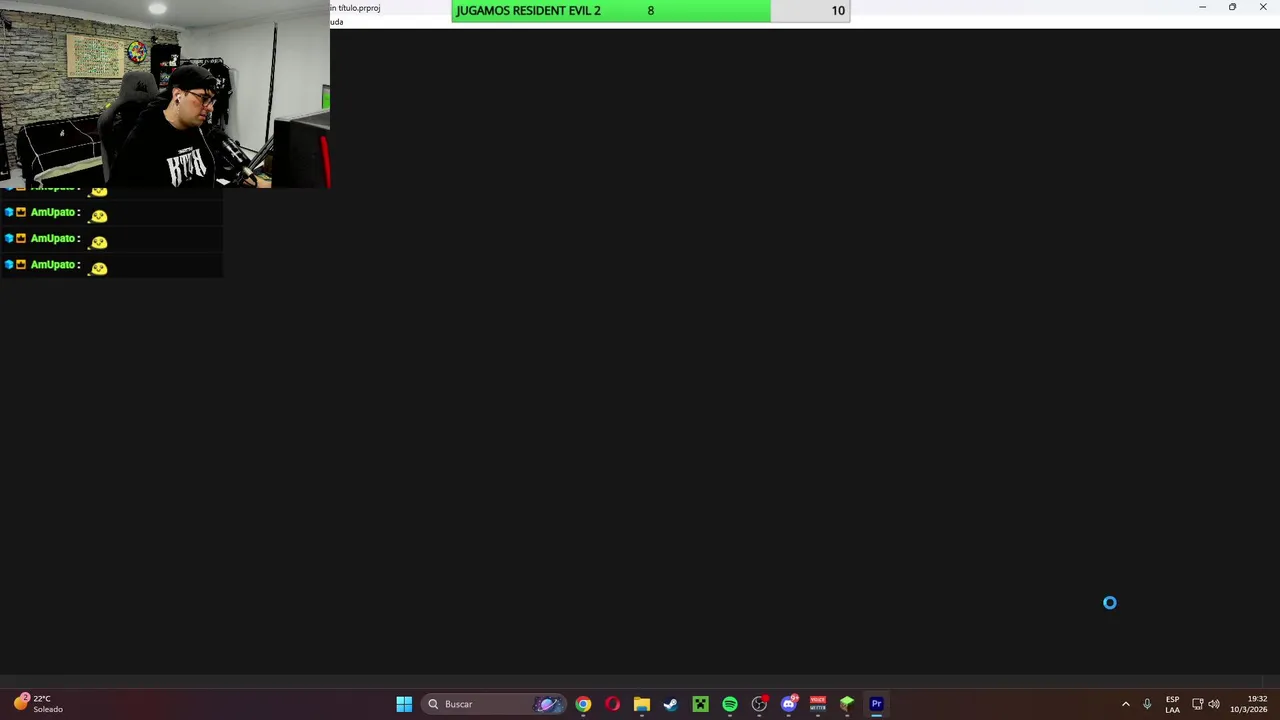
Task: Open Voicemeeter from the taskbar
Action: (818, 704)
